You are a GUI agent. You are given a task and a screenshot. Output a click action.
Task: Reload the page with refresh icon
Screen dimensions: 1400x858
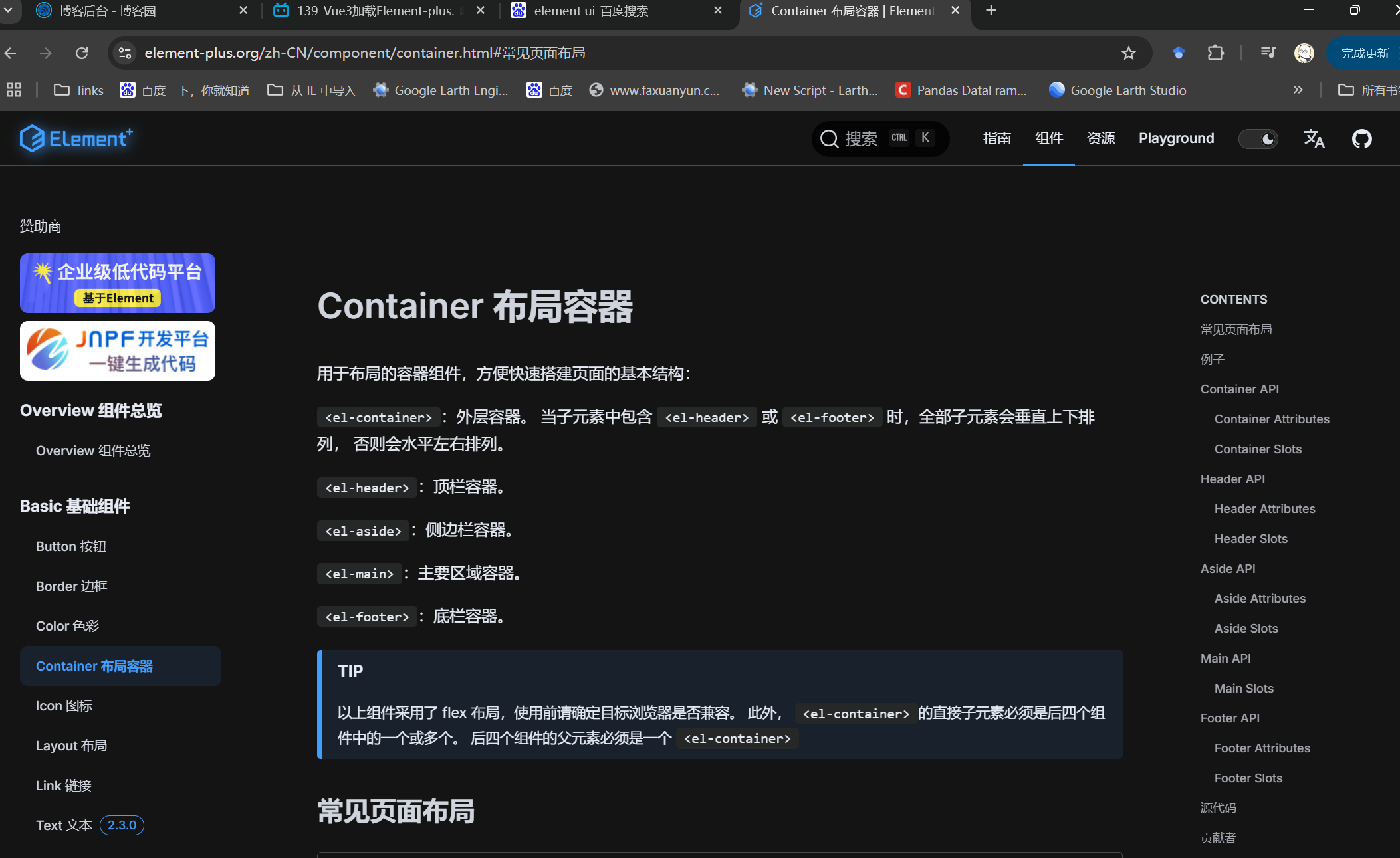click(82, 53)
